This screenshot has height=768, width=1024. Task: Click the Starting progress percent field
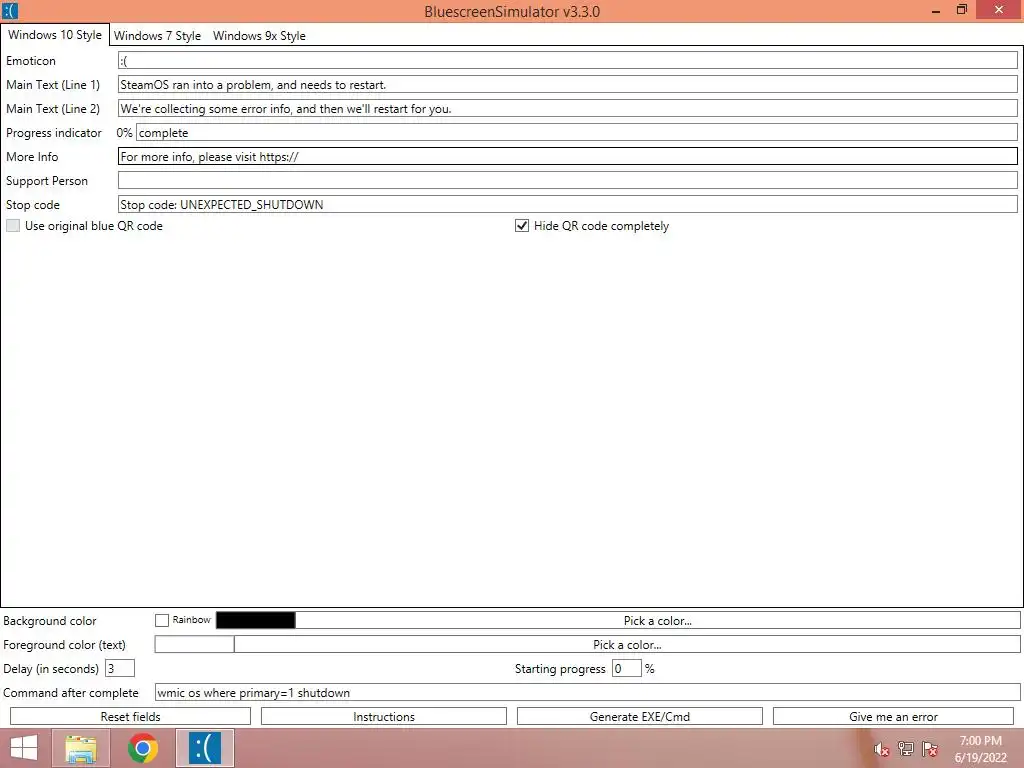pyautogui.click(x=626, y=669)
